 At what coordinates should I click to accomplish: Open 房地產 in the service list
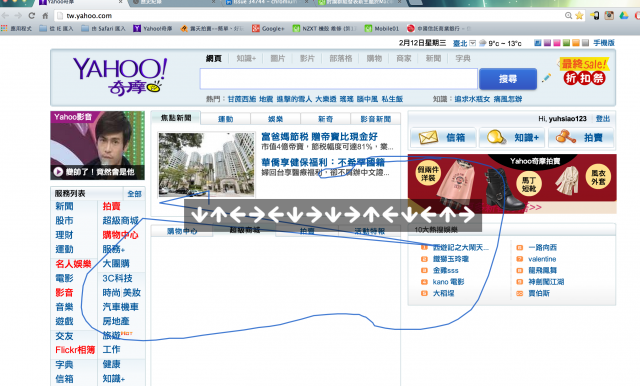(x=116, y=321)
